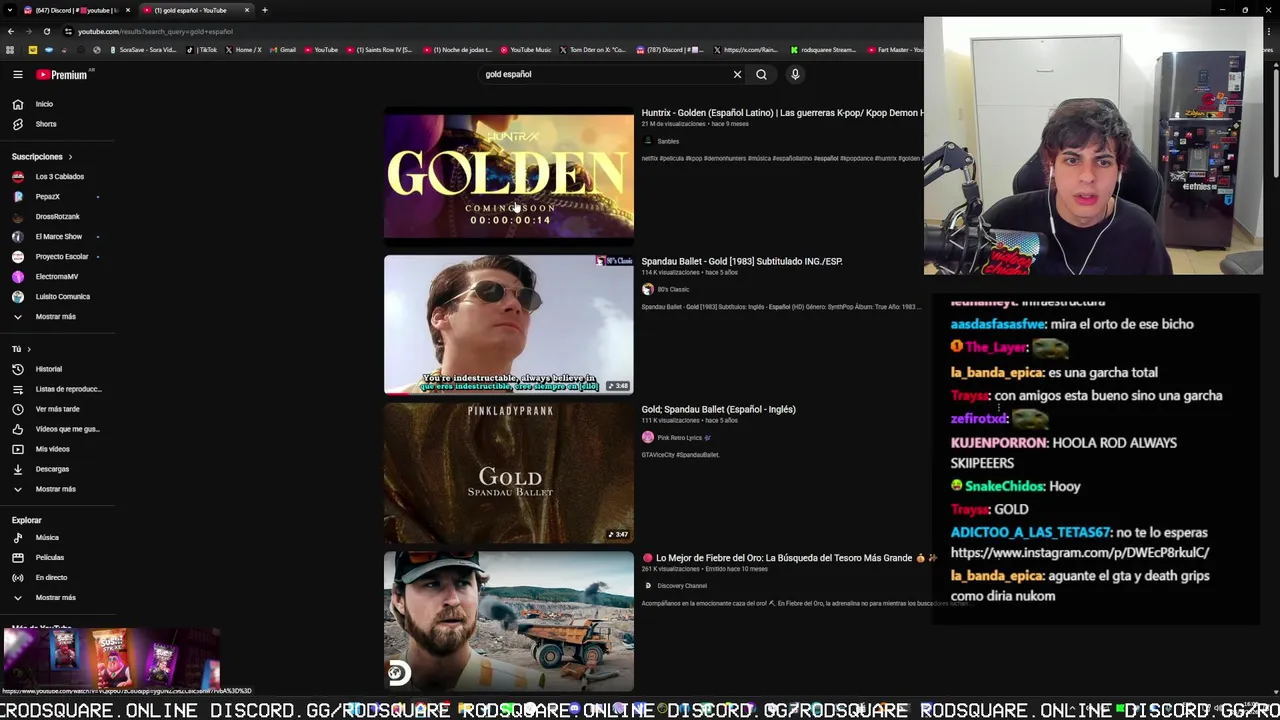Open Música under Explorar

pos(47,538)
